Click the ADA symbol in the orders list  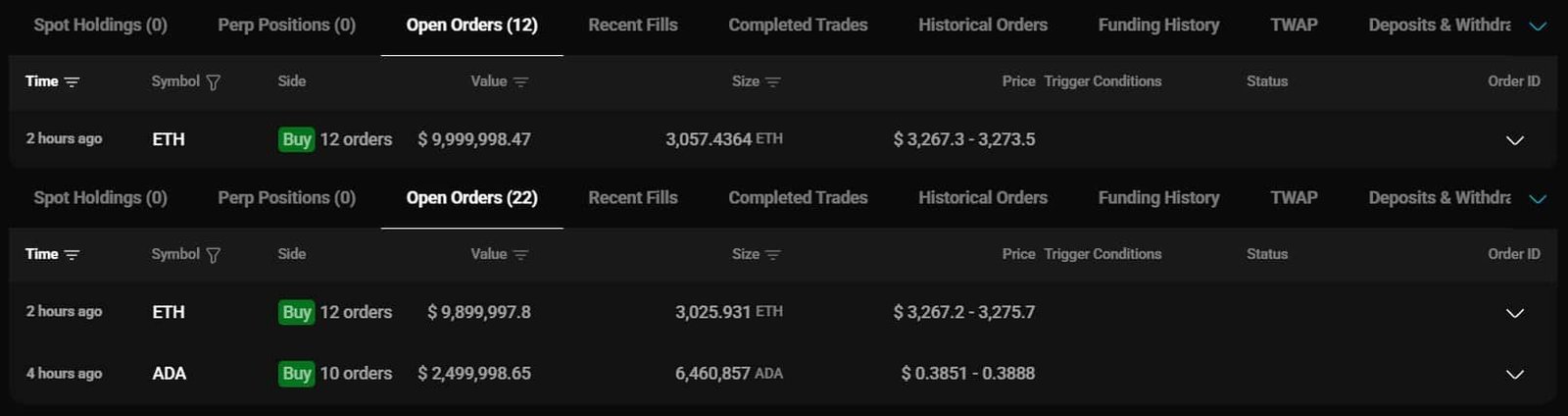(x=169, y=374)
